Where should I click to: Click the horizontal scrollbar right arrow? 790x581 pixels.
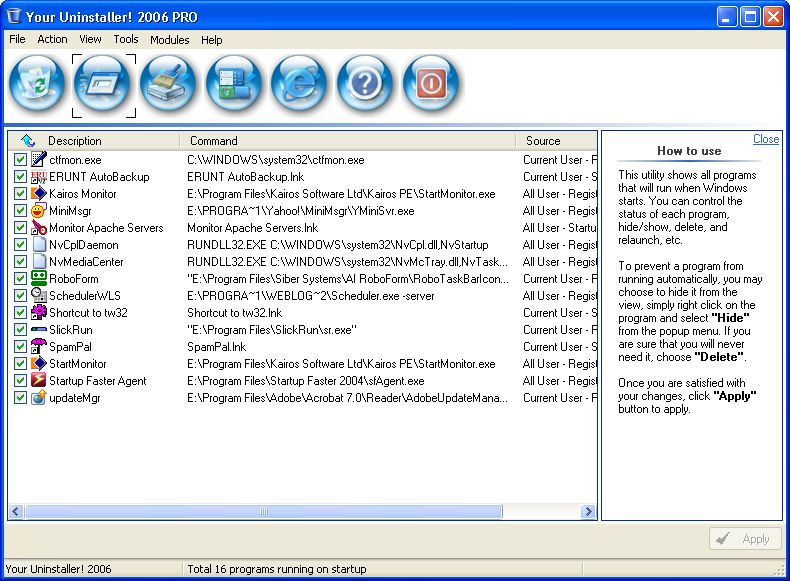tap(587, 511)
